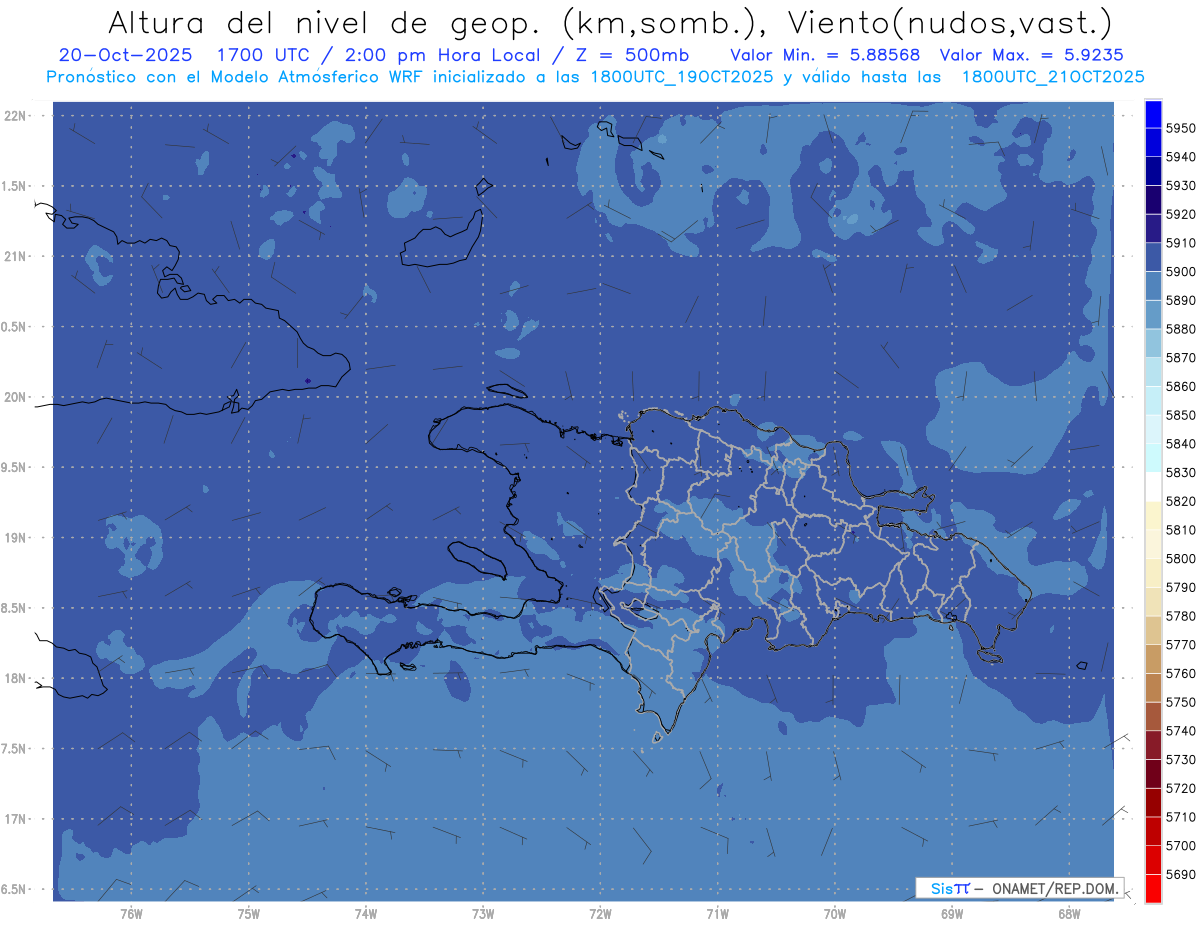Click the '5830' color scale value

point(1181,472)
